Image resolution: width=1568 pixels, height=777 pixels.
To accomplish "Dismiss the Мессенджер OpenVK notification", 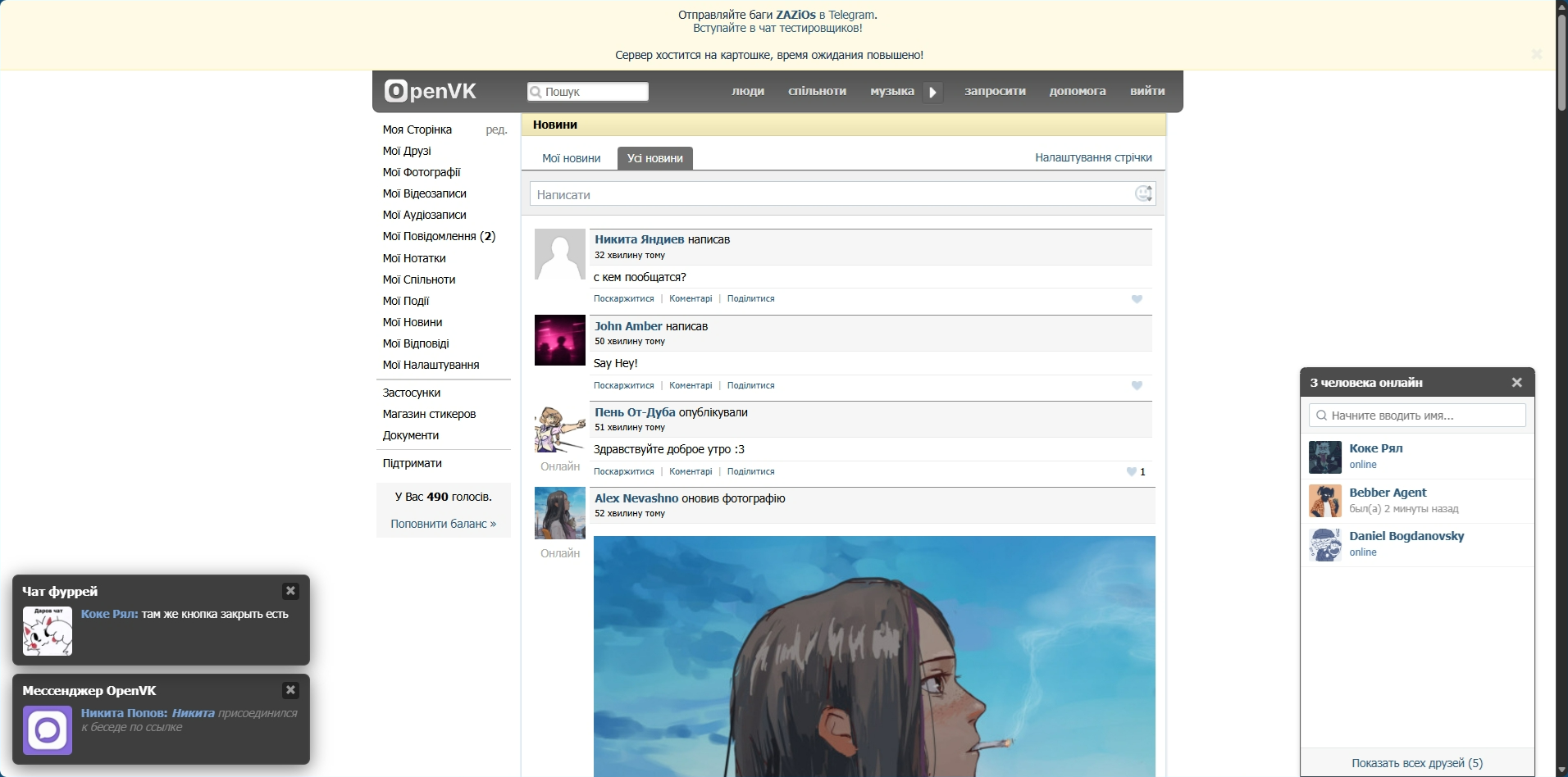I will tap(290, 690).
